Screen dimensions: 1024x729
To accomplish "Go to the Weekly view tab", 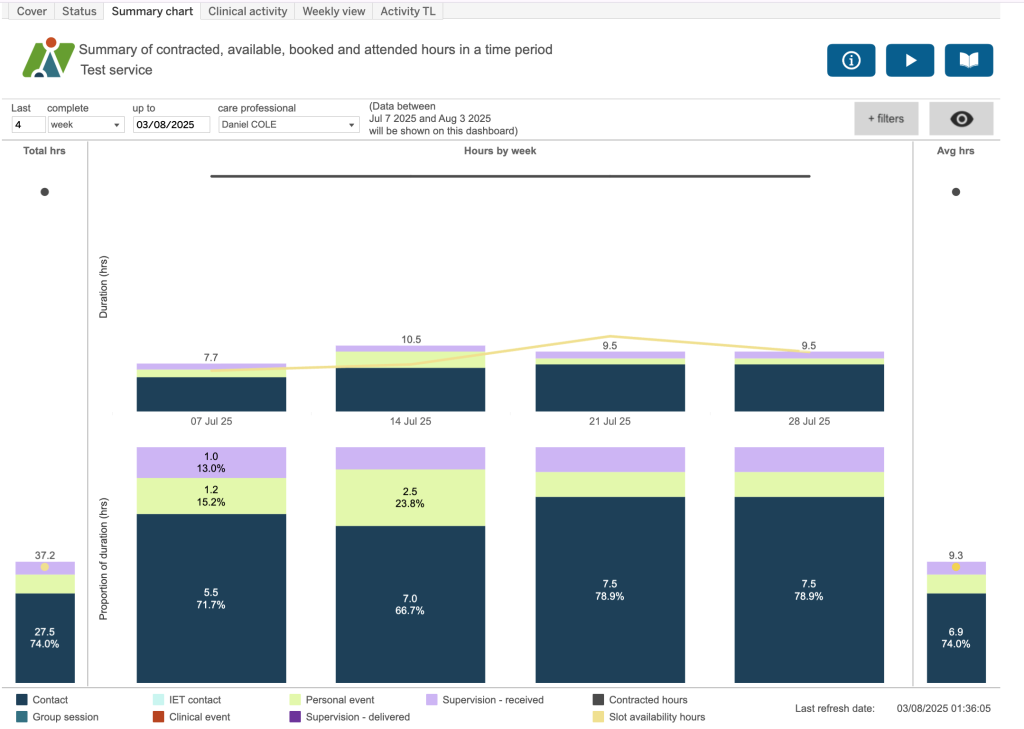I will pyautogui.click(x=335, y=11).
